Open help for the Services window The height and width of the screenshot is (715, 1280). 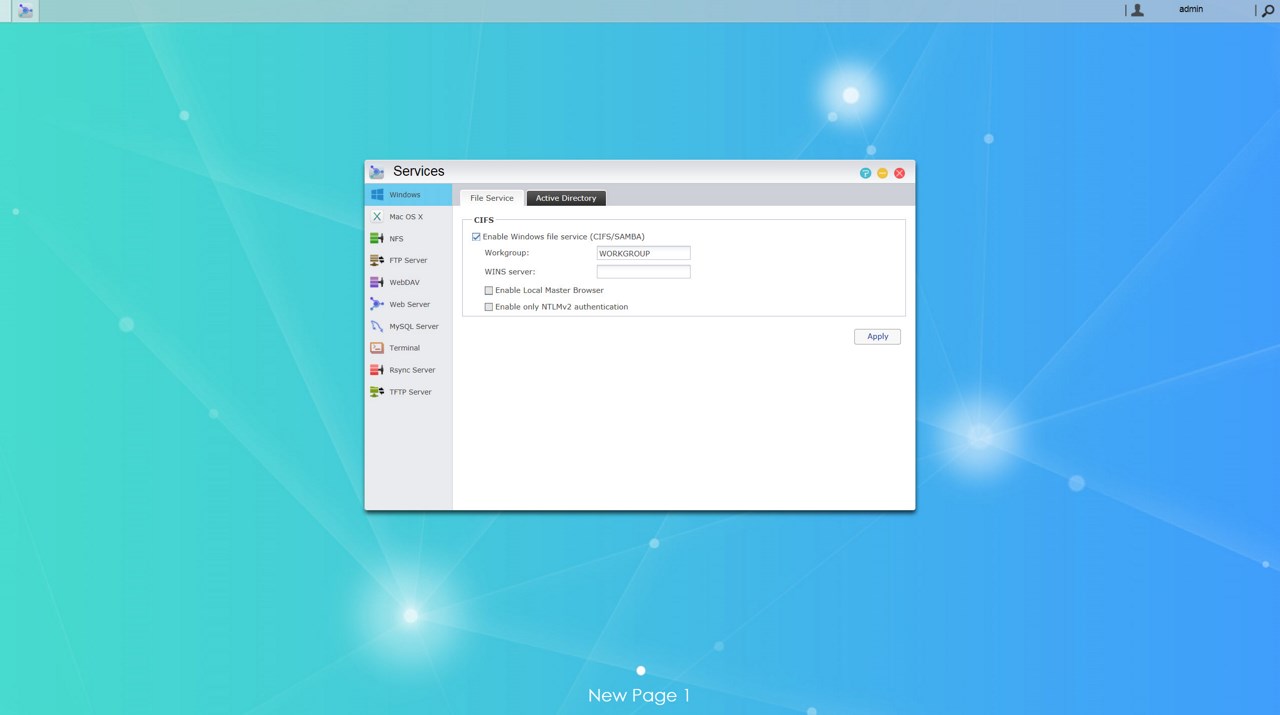[866, 173]
